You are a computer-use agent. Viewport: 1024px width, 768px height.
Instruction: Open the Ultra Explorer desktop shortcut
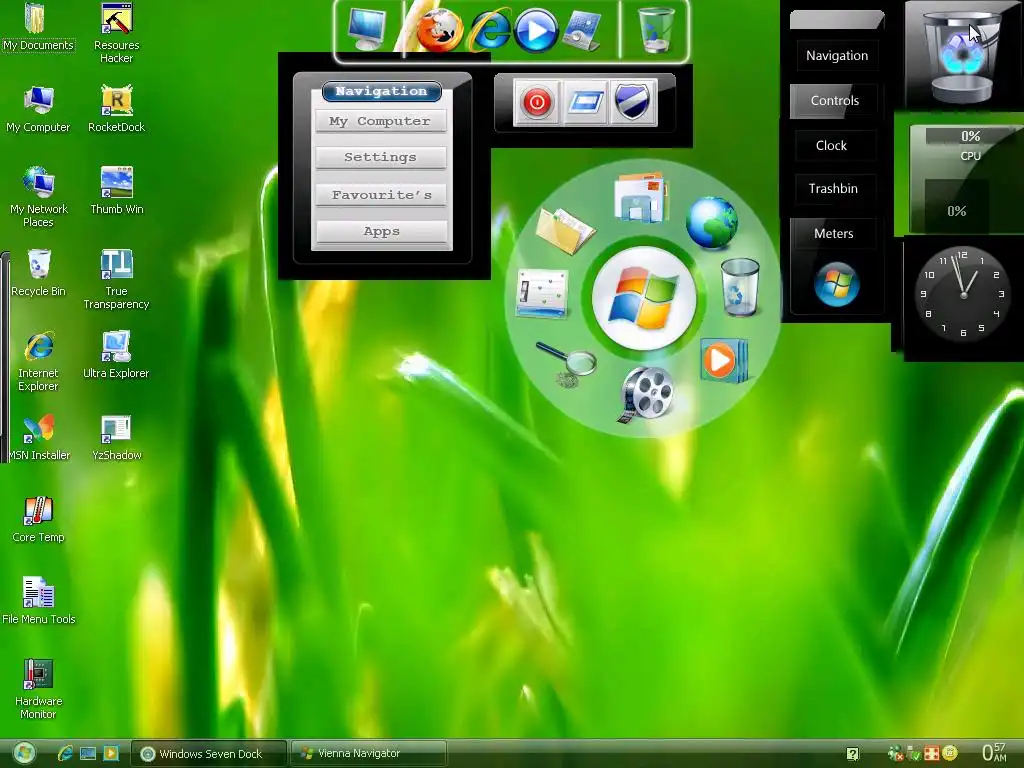click(x=116, y=355)
